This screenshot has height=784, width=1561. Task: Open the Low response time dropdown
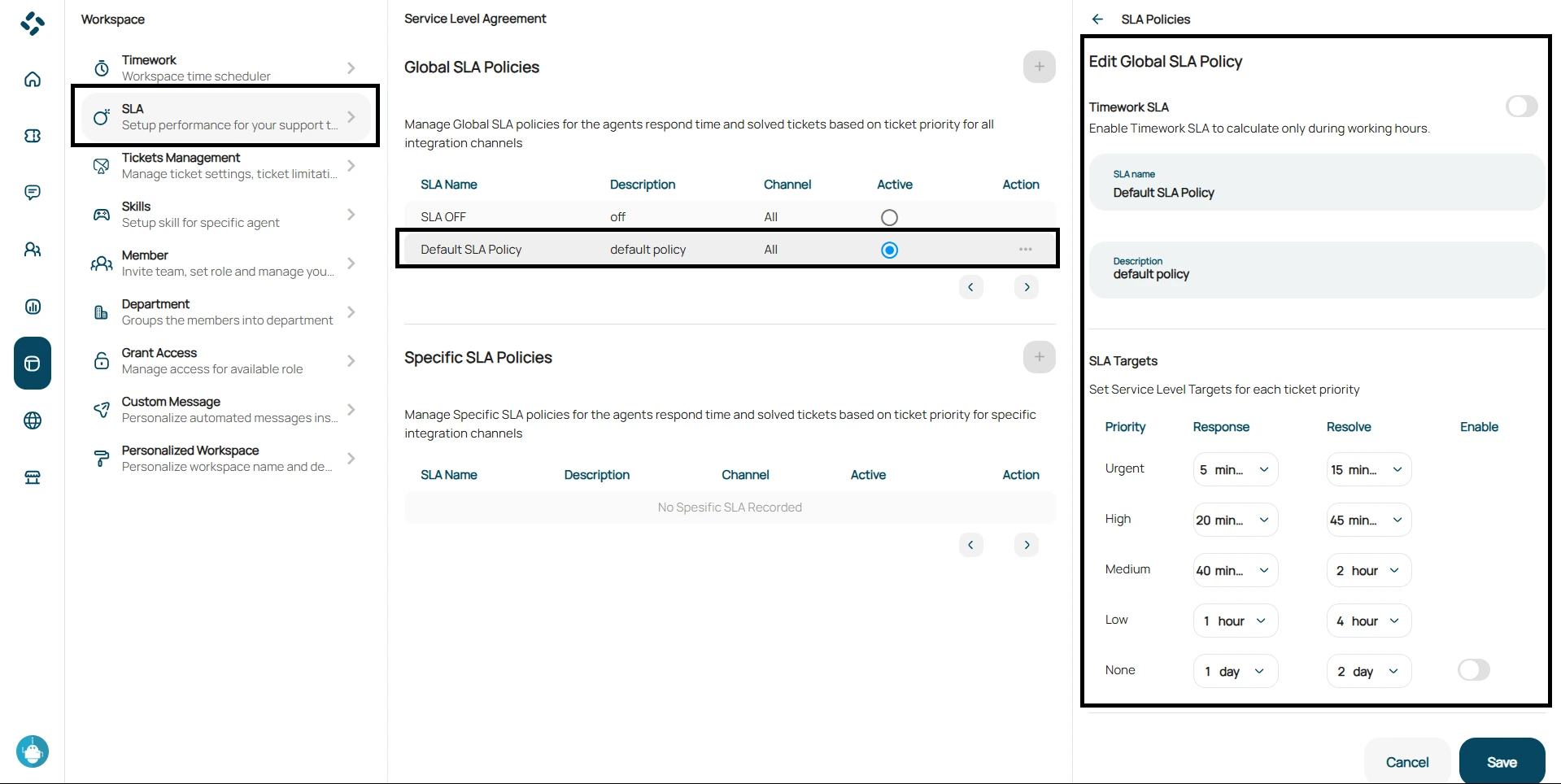[1235, 621]
